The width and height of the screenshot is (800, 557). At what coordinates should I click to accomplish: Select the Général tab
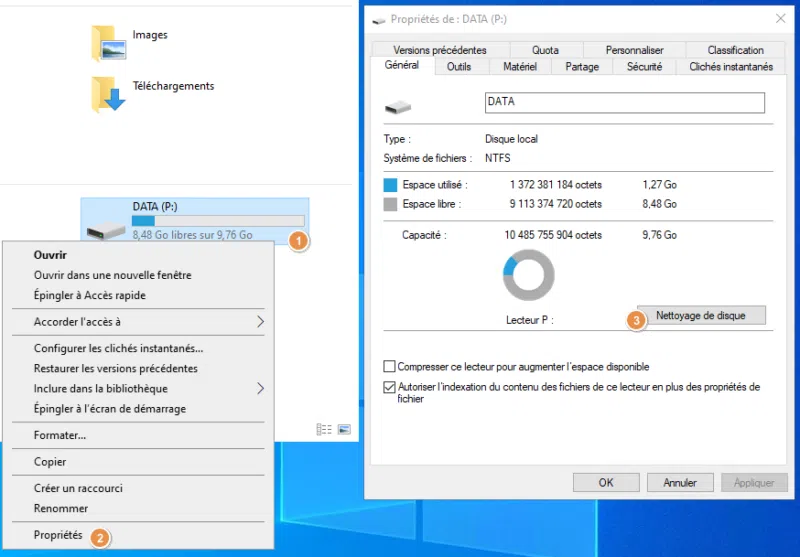[x=402, y=65]
